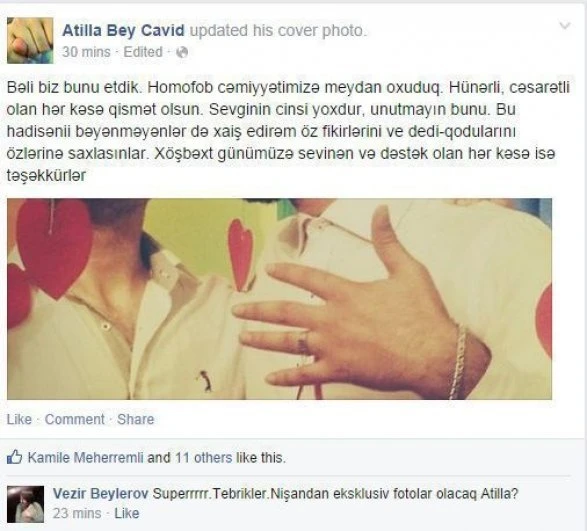Click the 30 mins timestamp
The width and height of the screenshot is (587, 531).
[x=86, y=52]
